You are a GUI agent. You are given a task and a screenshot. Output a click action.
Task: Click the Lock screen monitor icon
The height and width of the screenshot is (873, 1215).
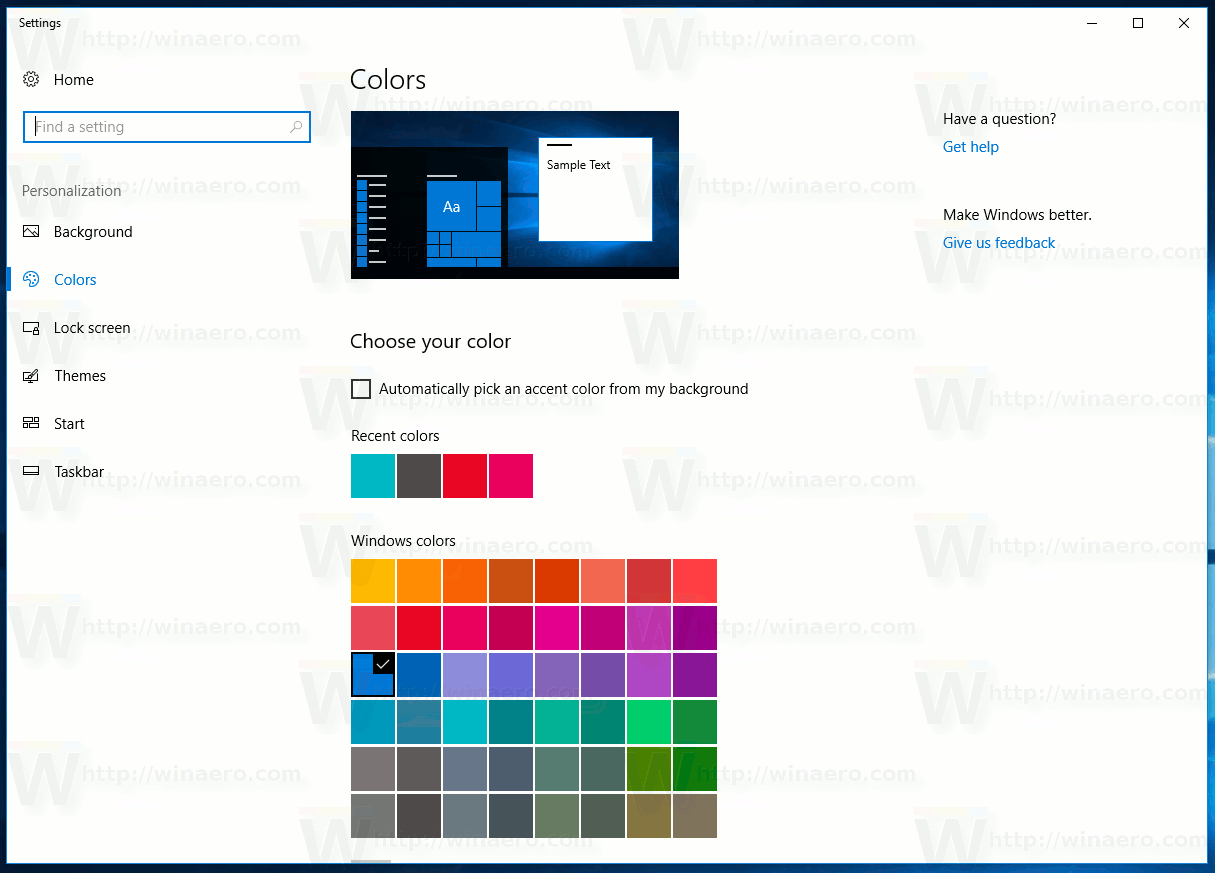click(x=31, y=328)
